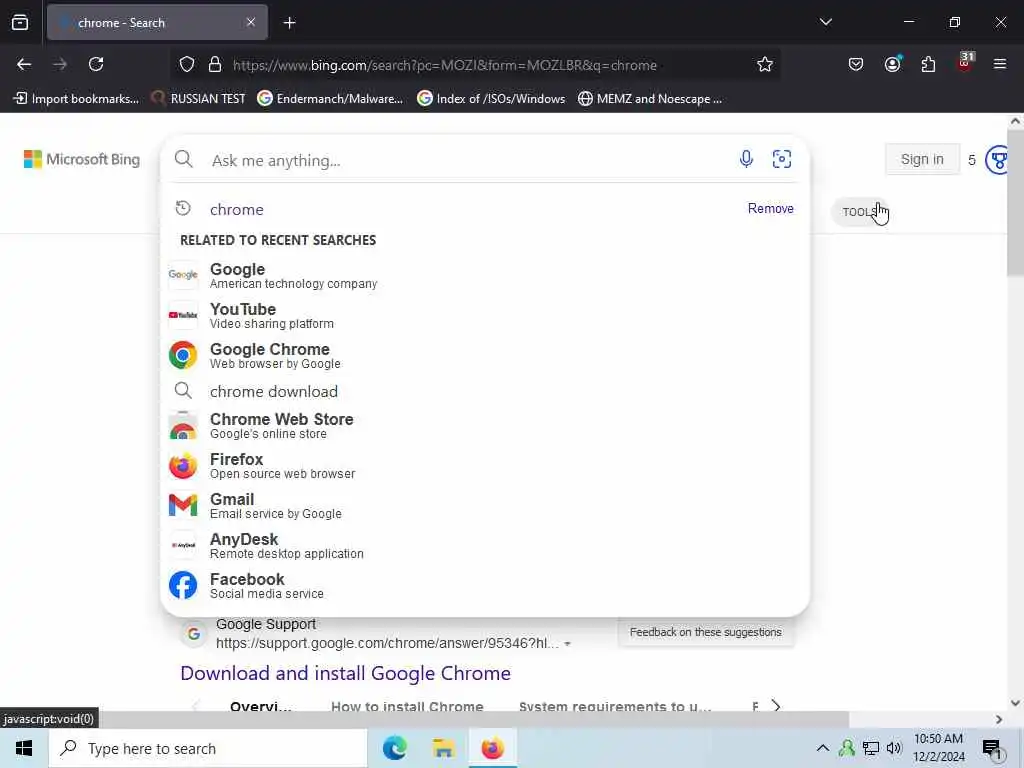This screenshot has width=1024, height=768.
Task: Open visual search camera icon
Action: click(x=782, y=159)
